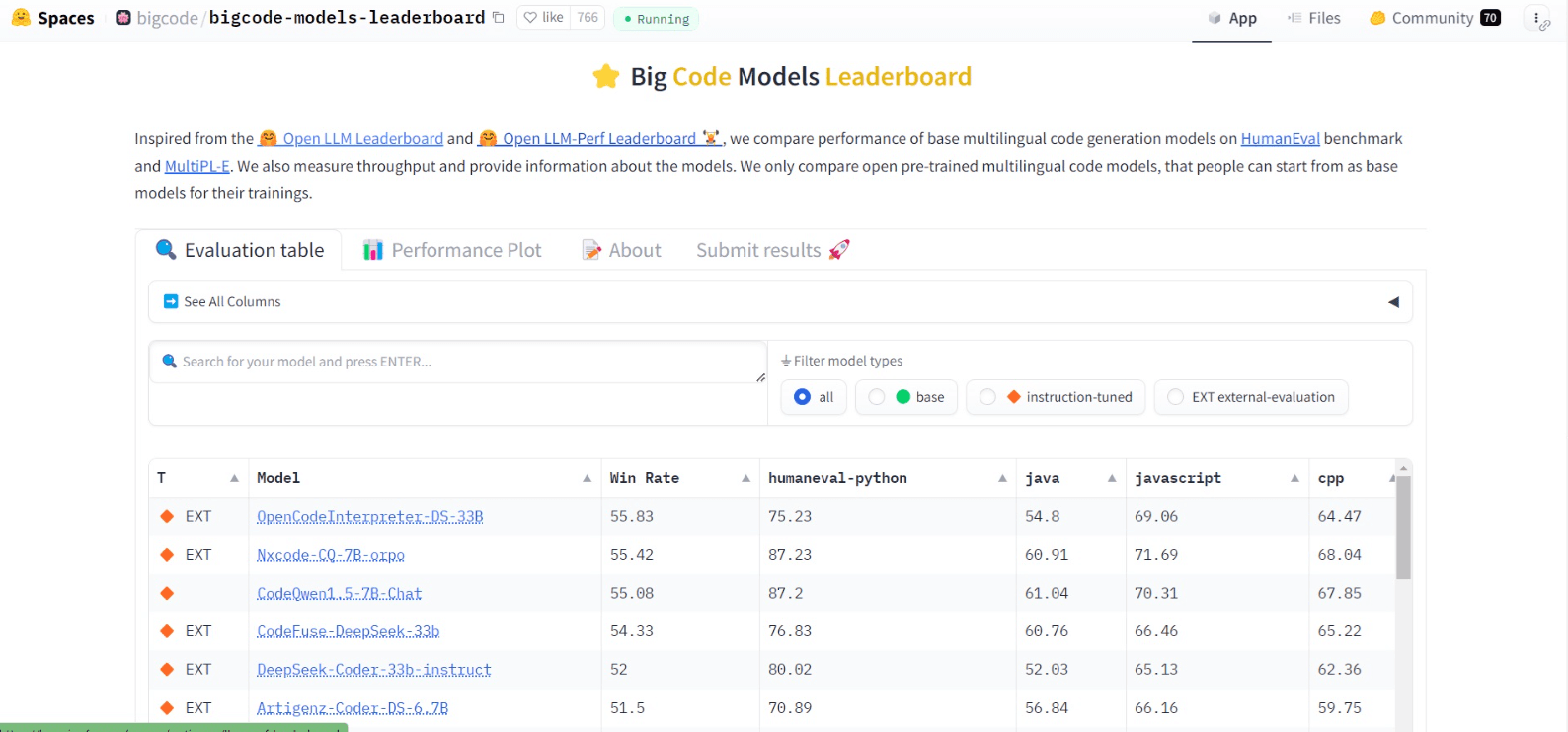The width and height of the screenshot is (1568, 732).
Task: Open the CodeQwen1.5-7B-Chat model link
Action: [x=339, y=594]
